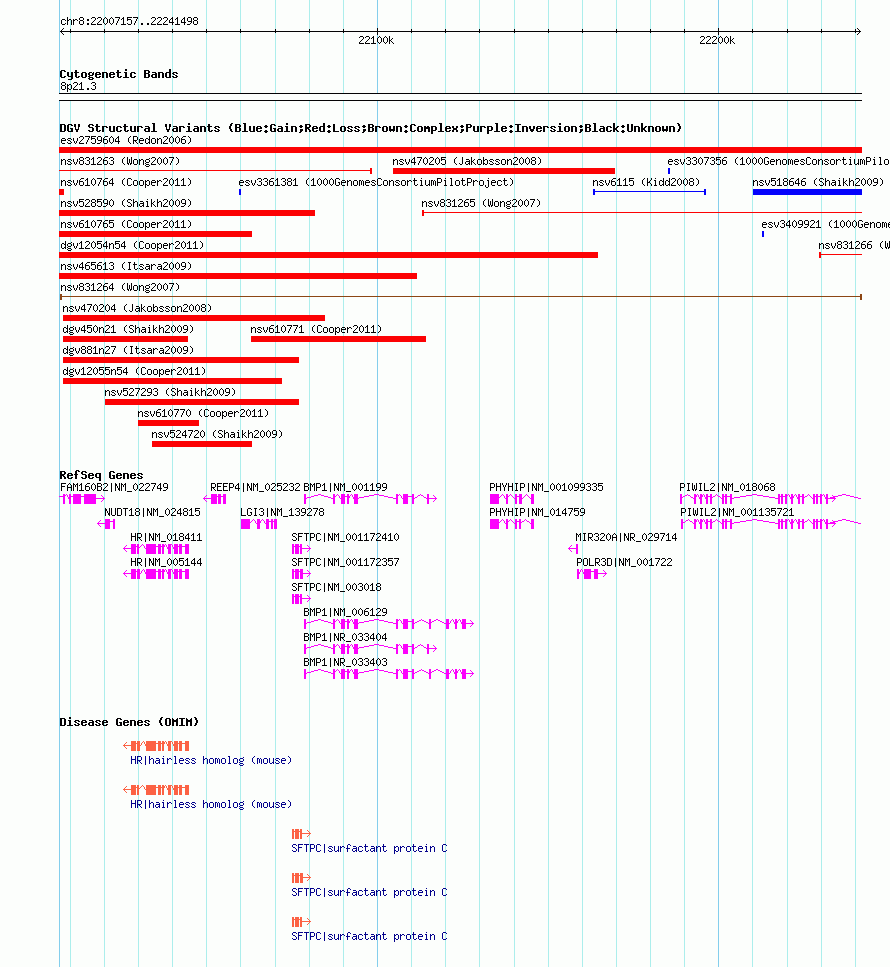Click nsv831265 (Wong2007) label

click(481, 204)
